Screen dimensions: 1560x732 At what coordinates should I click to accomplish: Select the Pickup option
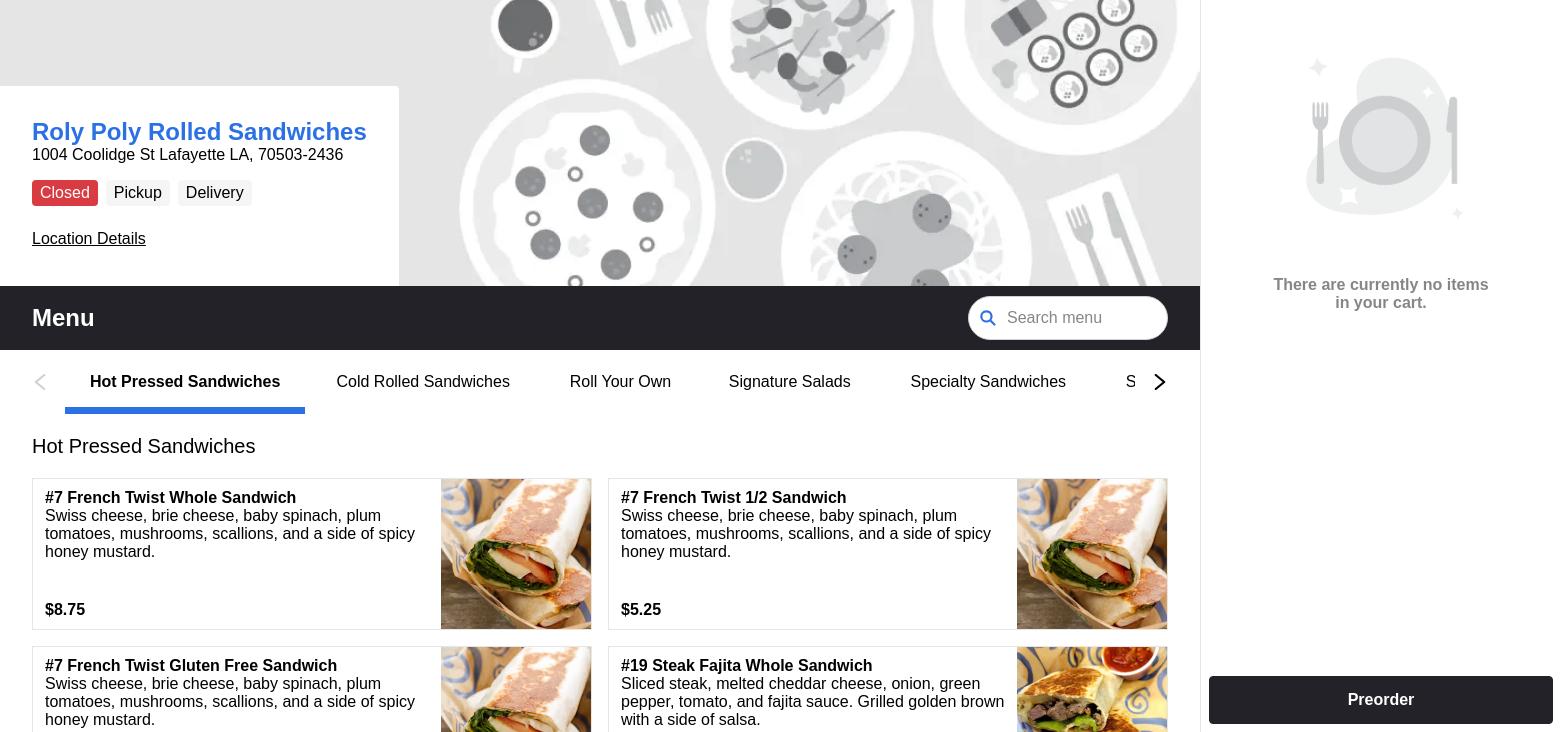point(137,193)
